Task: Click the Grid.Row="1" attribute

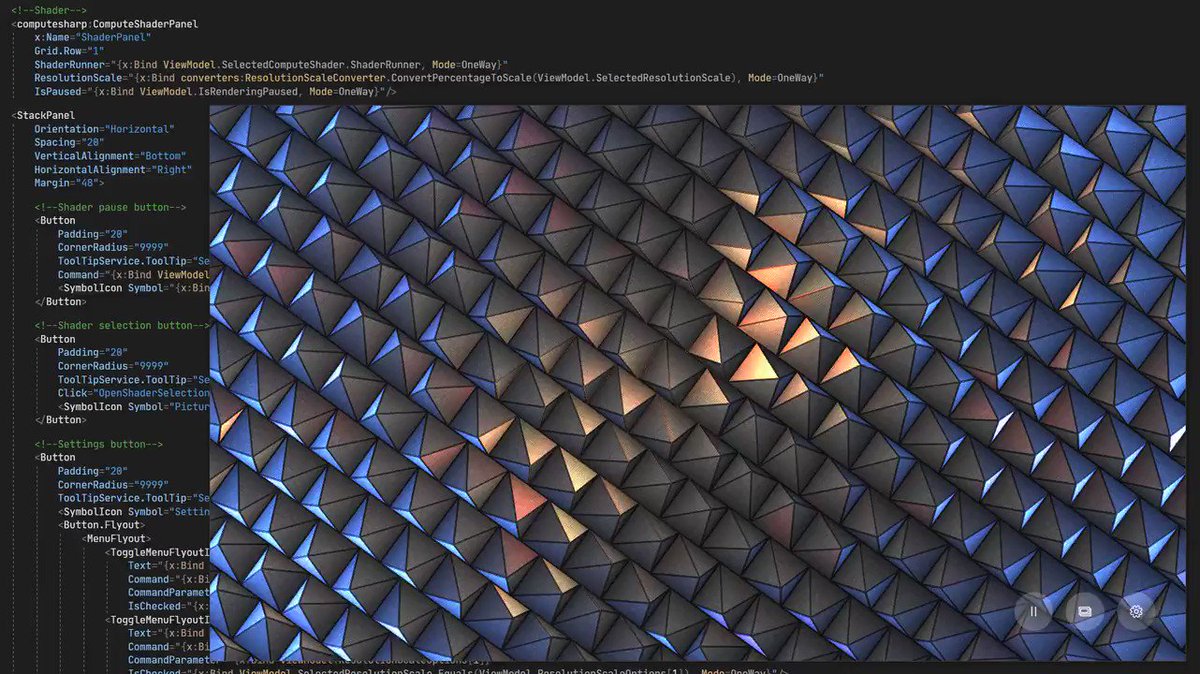Action: pyautogui.click(x=69, y=51)
